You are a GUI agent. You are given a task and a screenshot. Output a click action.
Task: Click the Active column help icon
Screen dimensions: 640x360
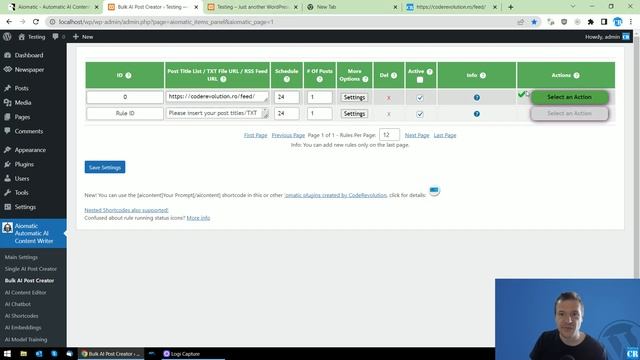[429, 71]
